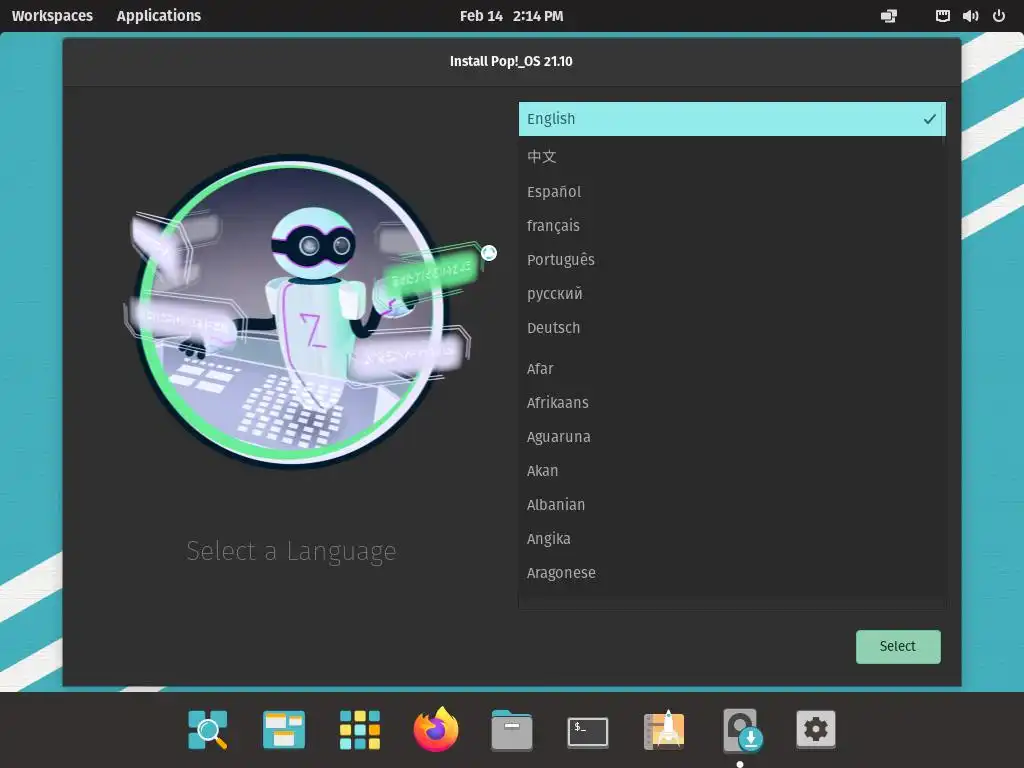
Task: Select Akan in the language list
Action: (x=732, y=470)
